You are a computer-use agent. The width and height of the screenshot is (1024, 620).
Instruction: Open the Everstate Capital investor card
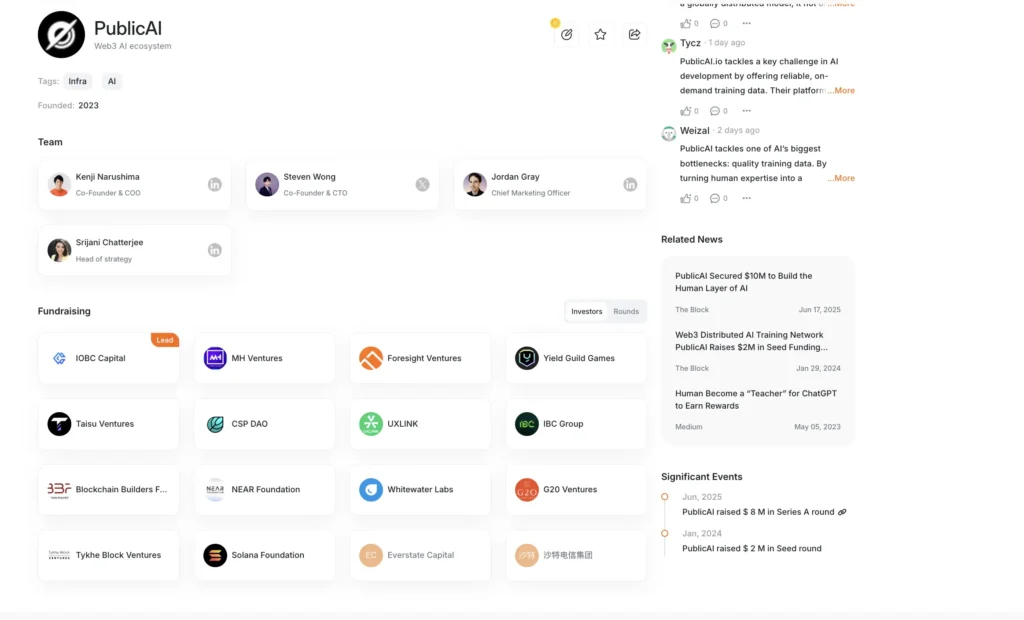pyautogui.click(x=420, y=555)
